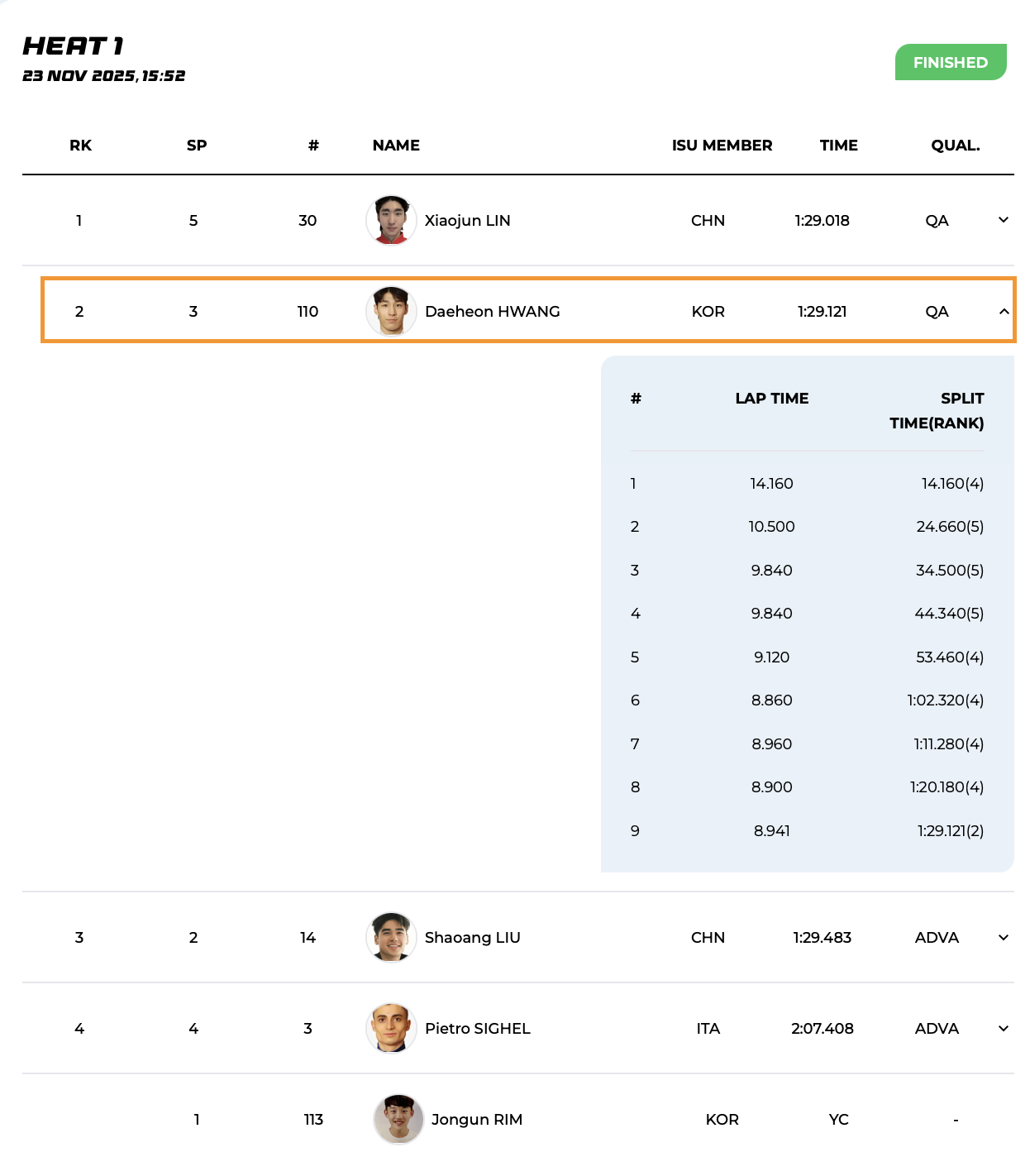Click the Daeheon HWANG name link
The width and height of the screenshot is (1030, 1176).
pyautogui.click(x=492, y=312)
